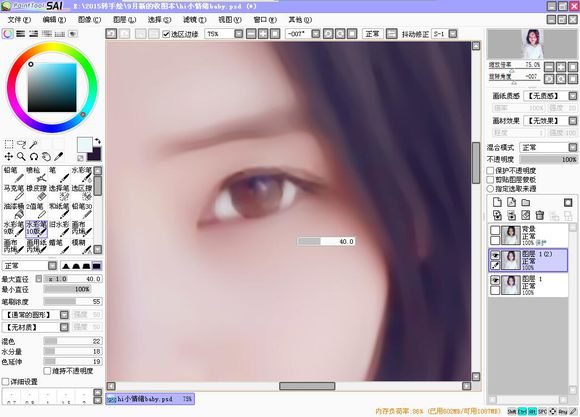Enable 保护不透明度 preserve opacity checkbox
This screenshot has width=580, height=417.
pos(490,171)
